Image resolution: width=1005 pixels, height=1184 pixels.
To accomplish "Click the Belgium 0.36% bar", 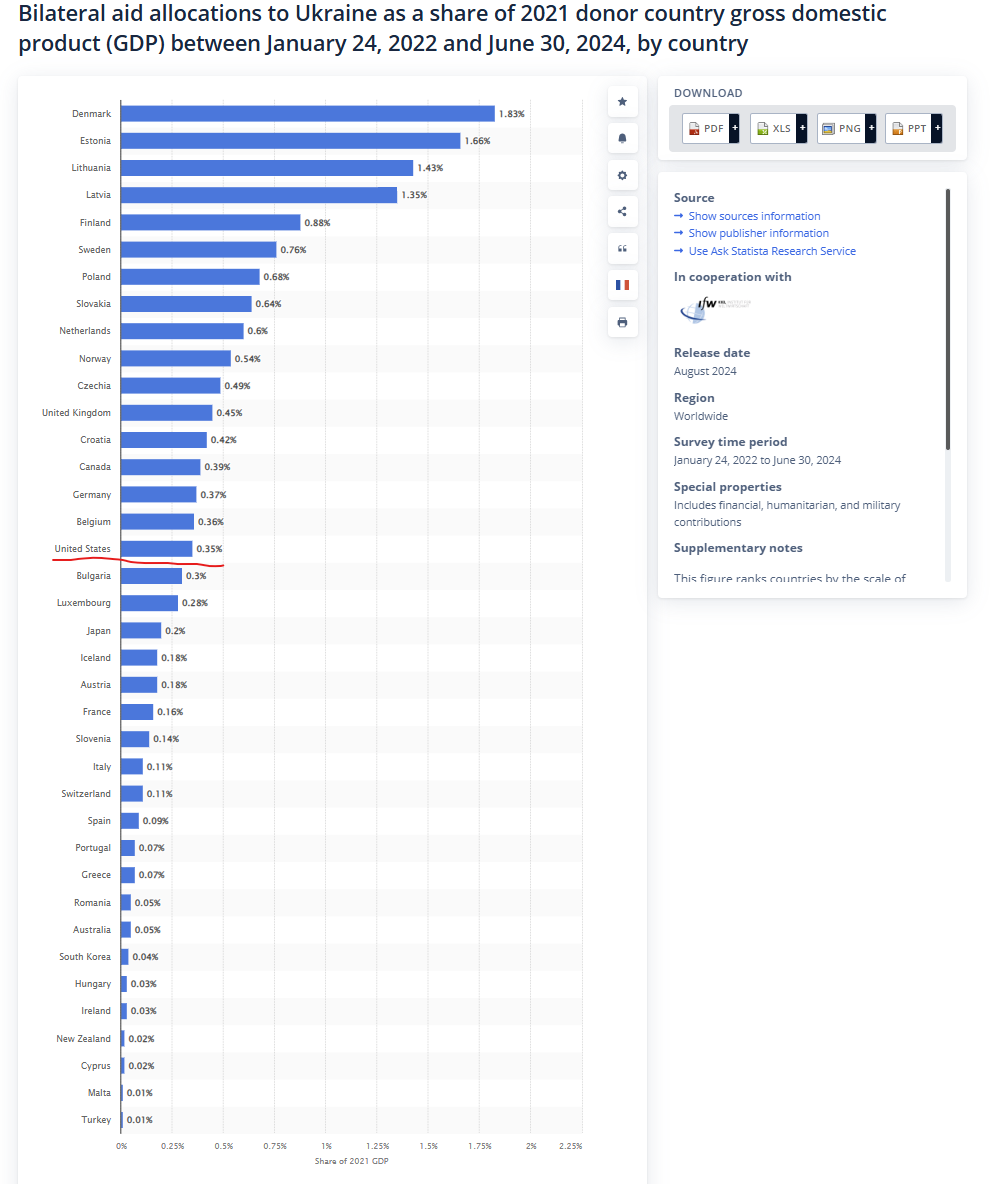I will point(157,521).
